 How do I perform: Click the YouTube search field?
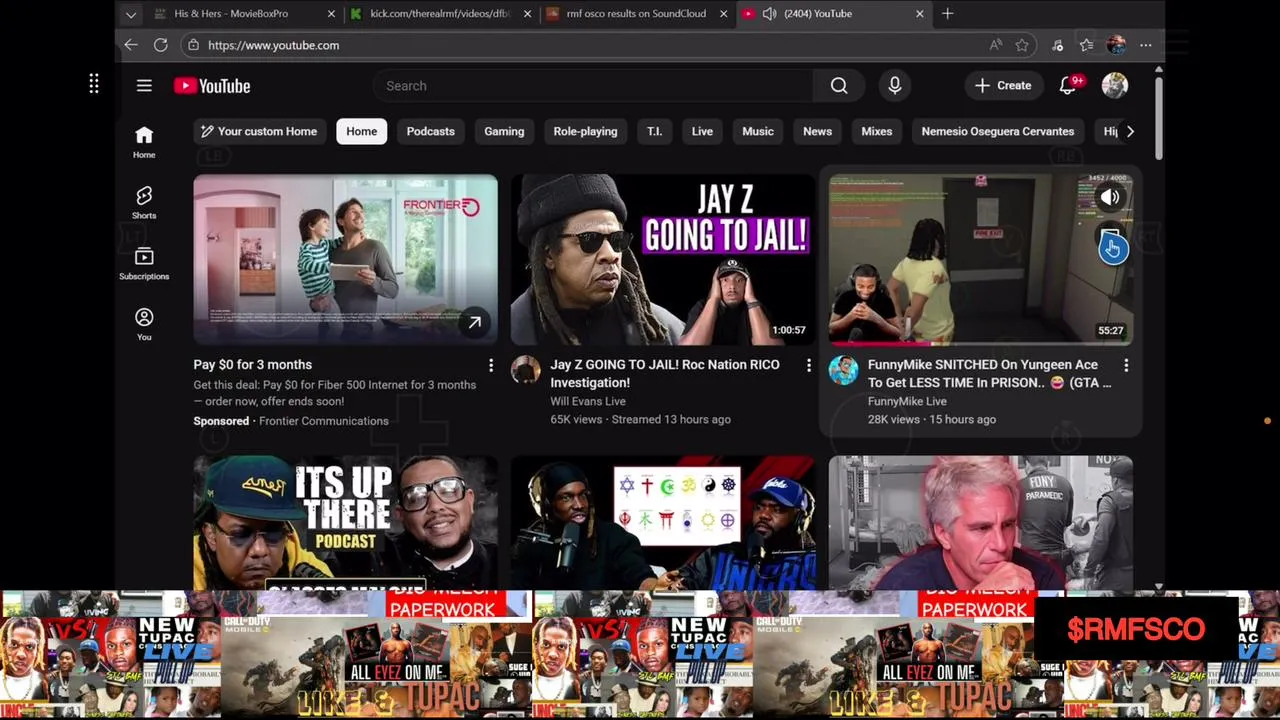tap(593, 86)
